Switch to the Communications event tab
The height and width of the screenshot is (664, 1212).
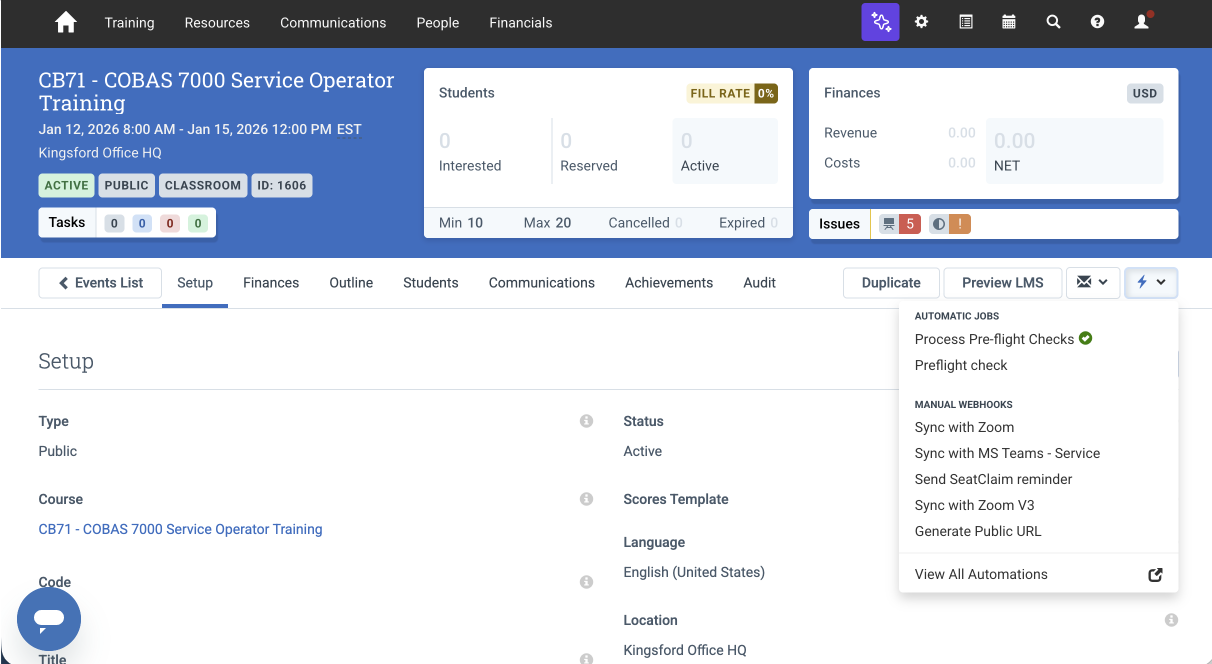(x=542, y=283)
